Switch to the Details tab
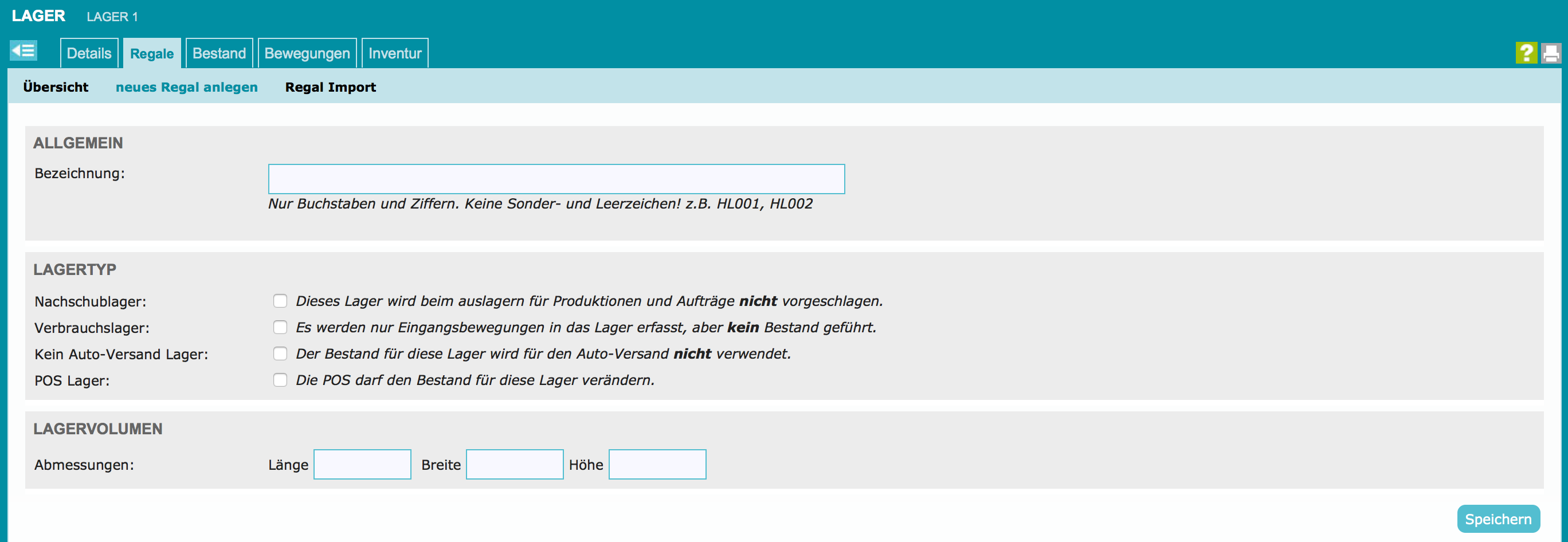Screen dimensions: 1568x542 (89, 53)
